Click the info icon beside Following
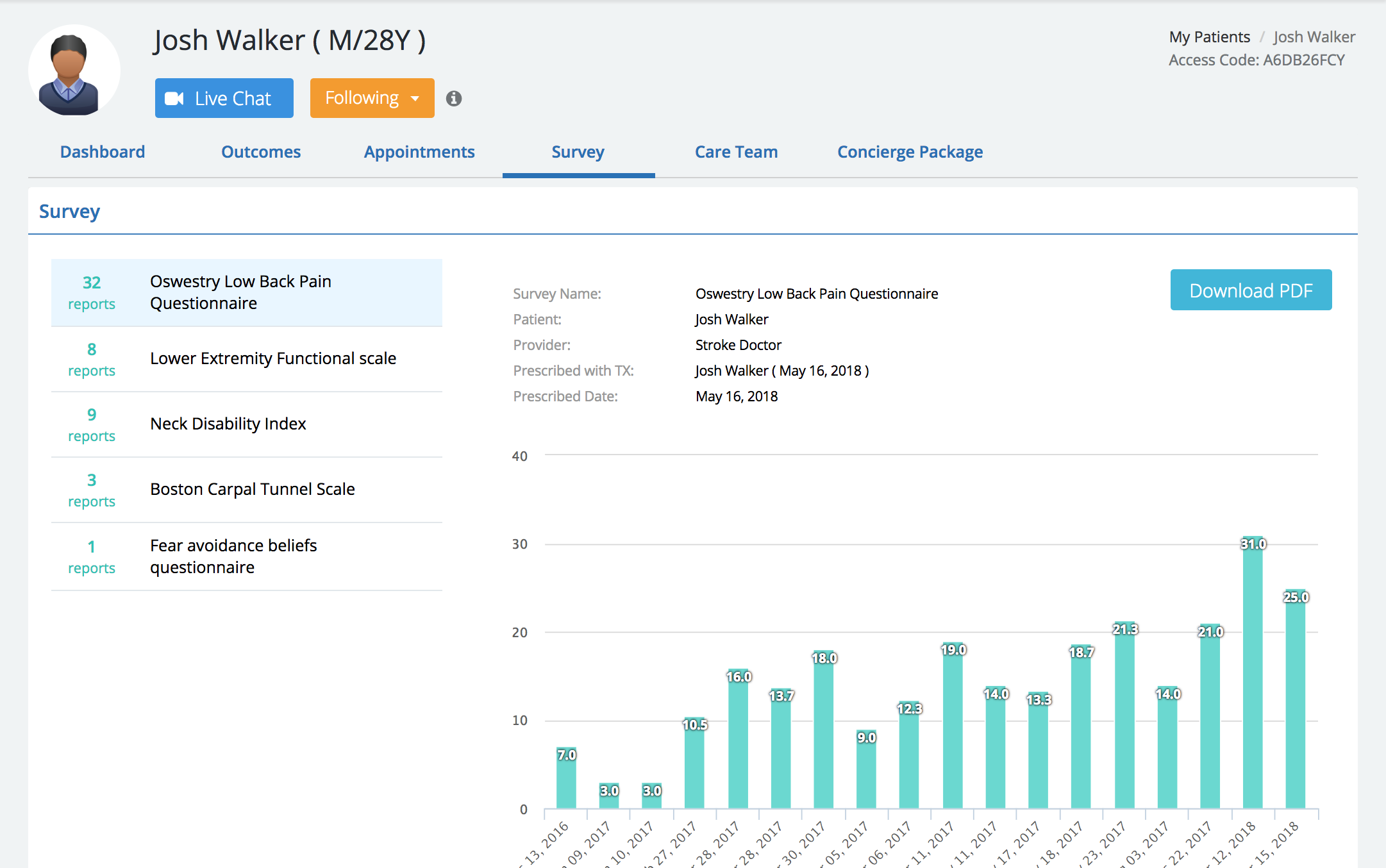This screenshot has height=868, width=1386. [x=454, y=99]
